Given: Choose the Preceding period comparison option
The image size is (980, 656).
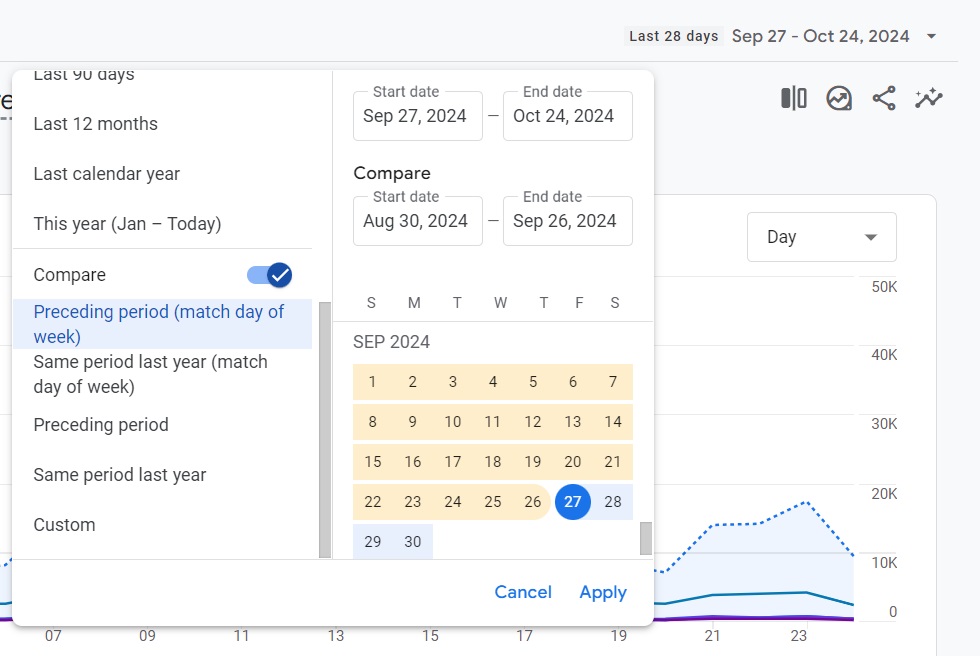Looking at the screenshot, I should point(100,425).
